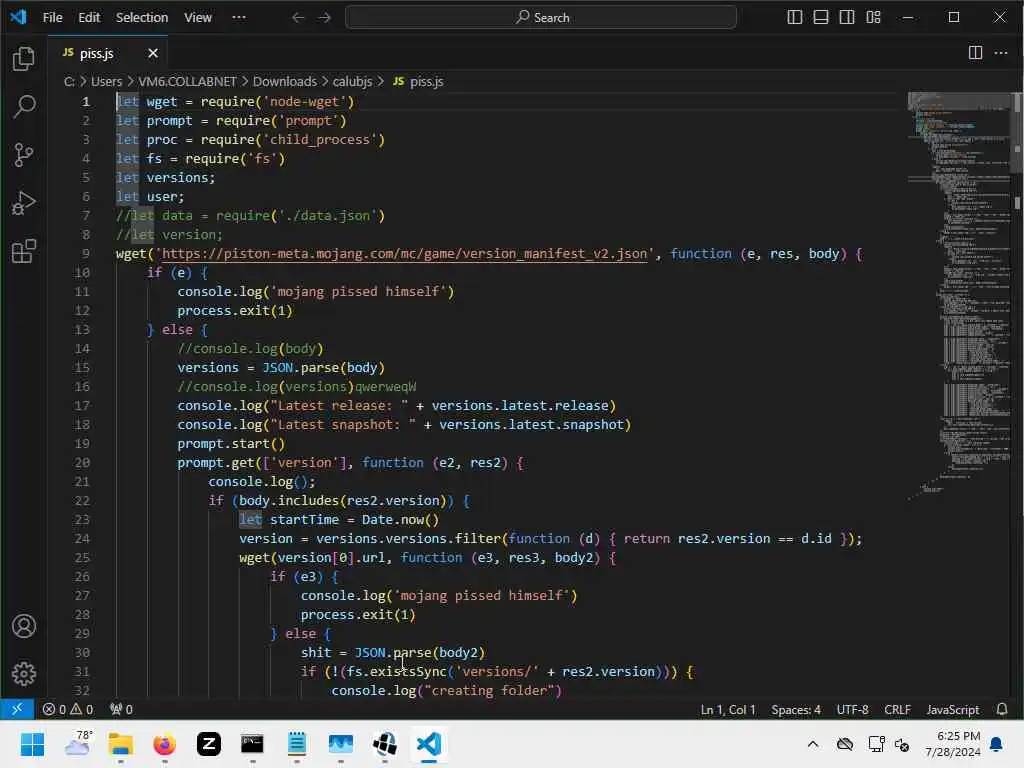Open the remote window indicator
The image size is (1024, 768).
(17, 709)
